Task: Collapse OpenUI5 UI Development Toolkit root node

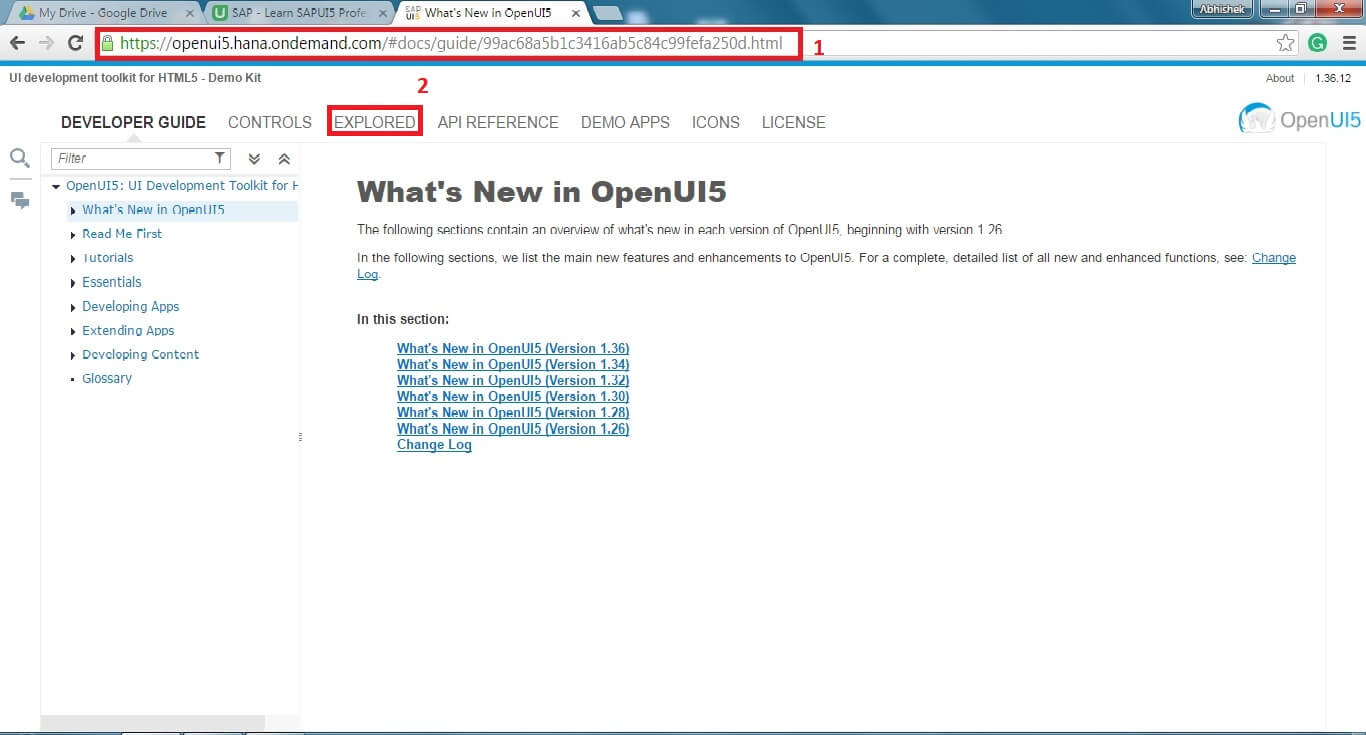Action: click(56, 186)
